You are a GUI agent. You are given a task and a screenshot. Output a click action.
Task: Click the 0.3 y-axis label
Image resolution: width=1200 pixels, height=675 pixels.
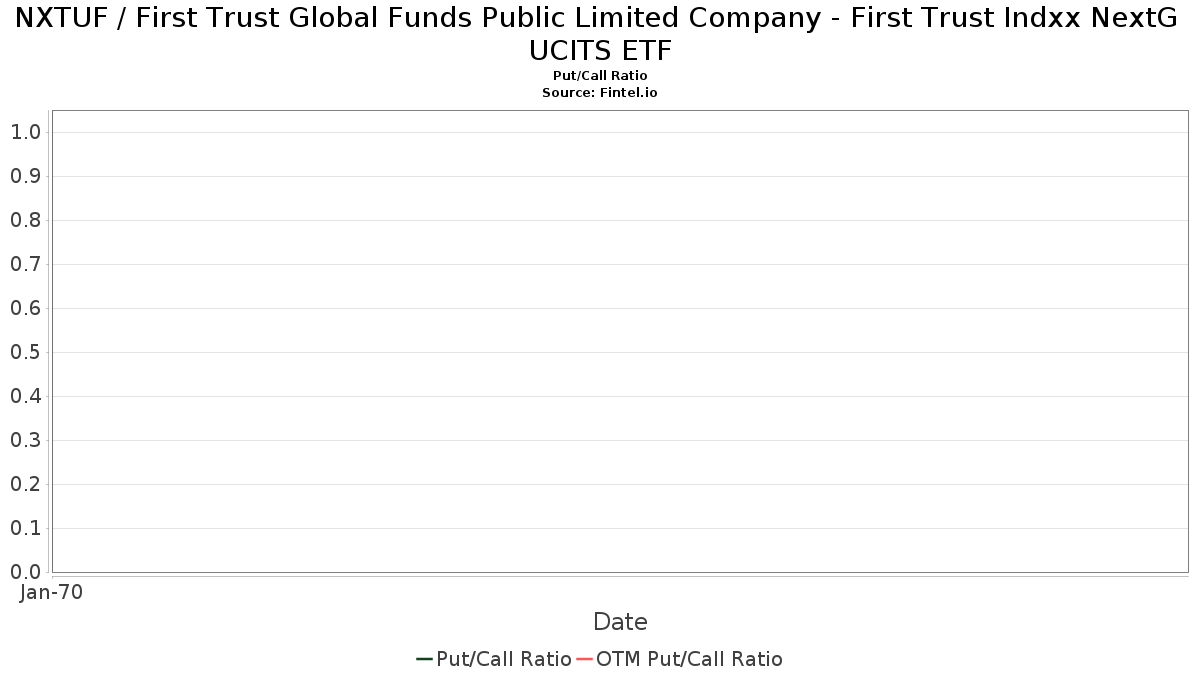click(x=25, y=440)
